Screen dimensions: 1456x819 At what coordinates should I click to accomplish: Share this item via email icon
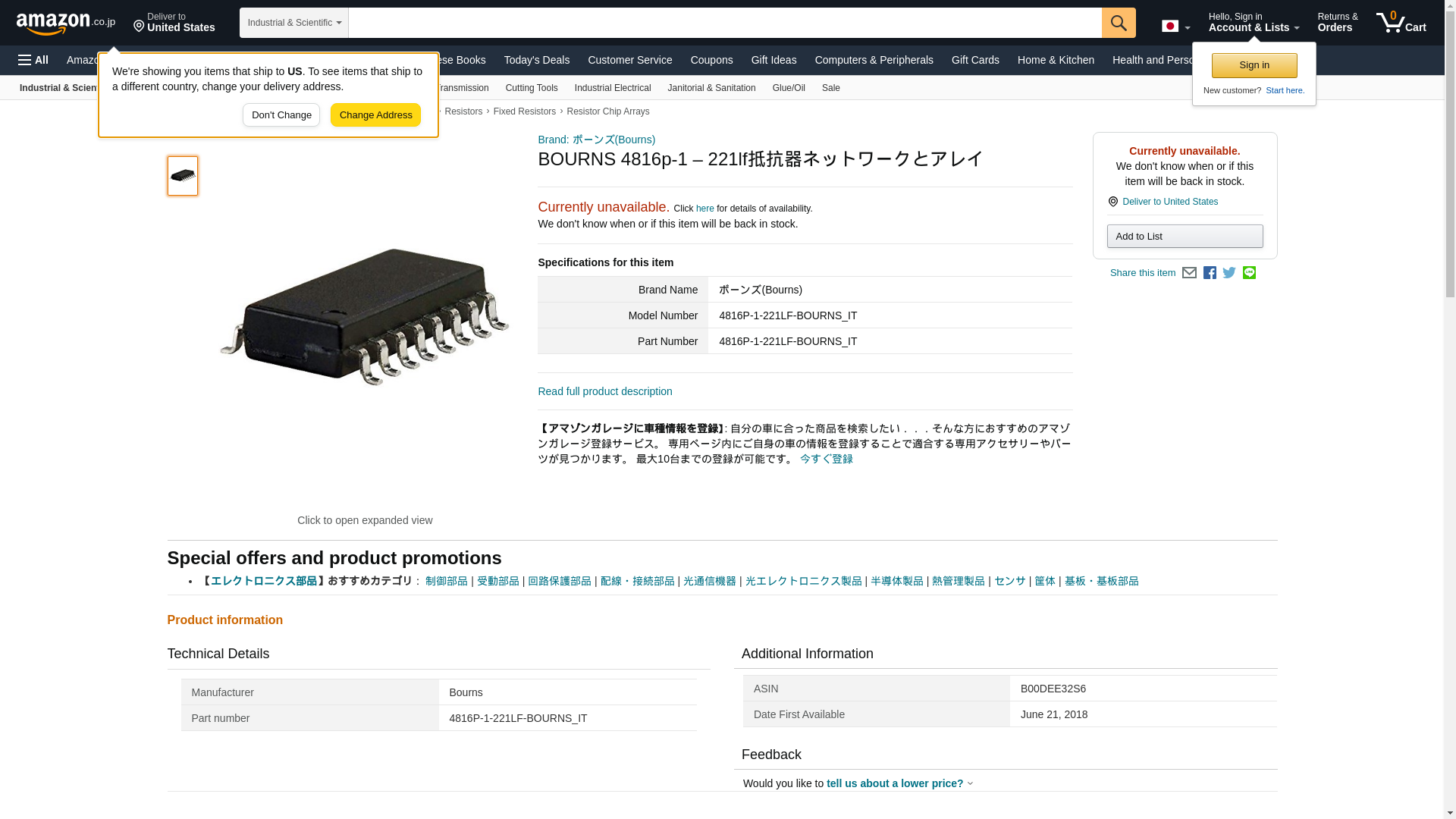point(1189,273)
